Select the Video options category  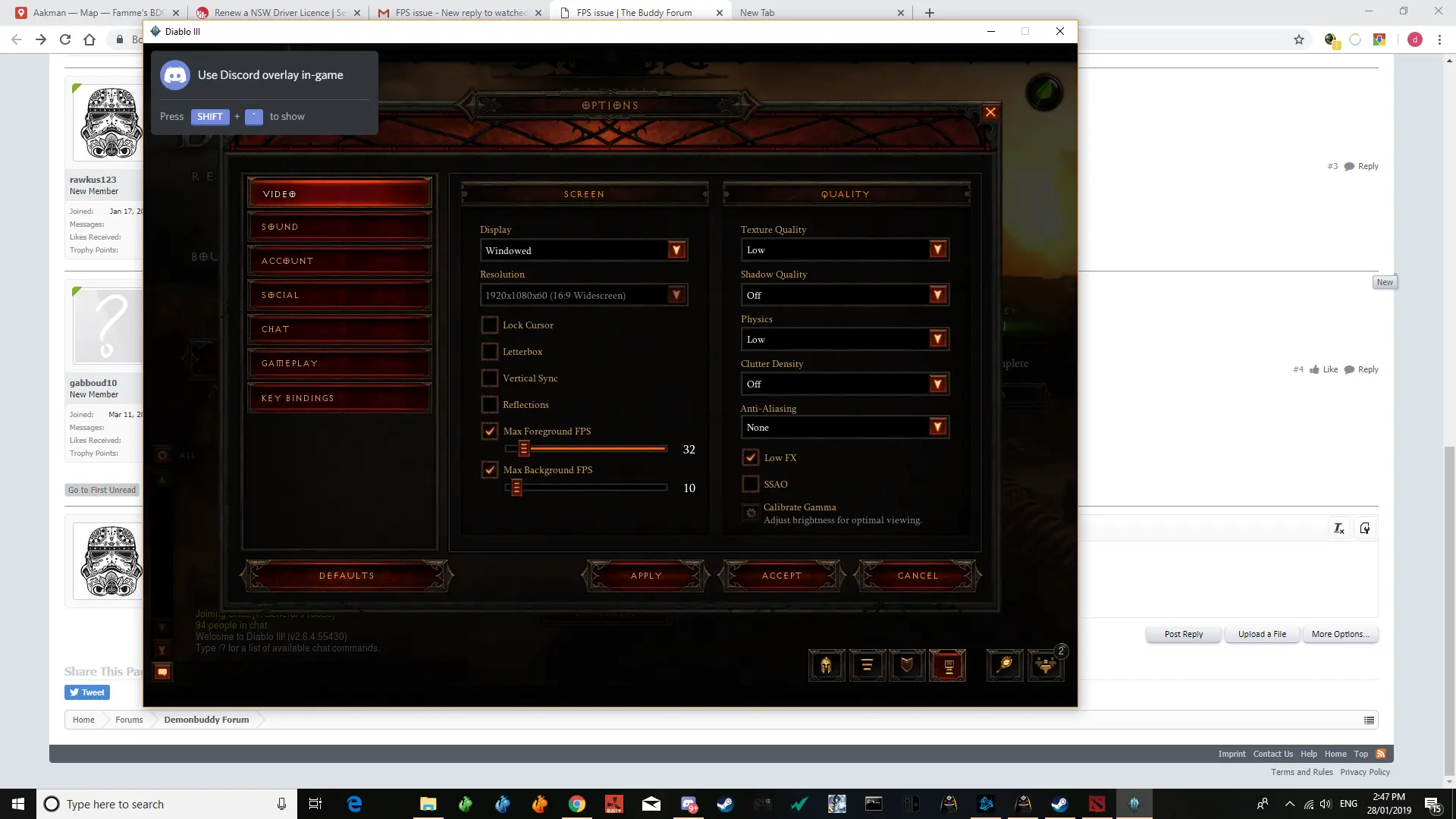340,193
